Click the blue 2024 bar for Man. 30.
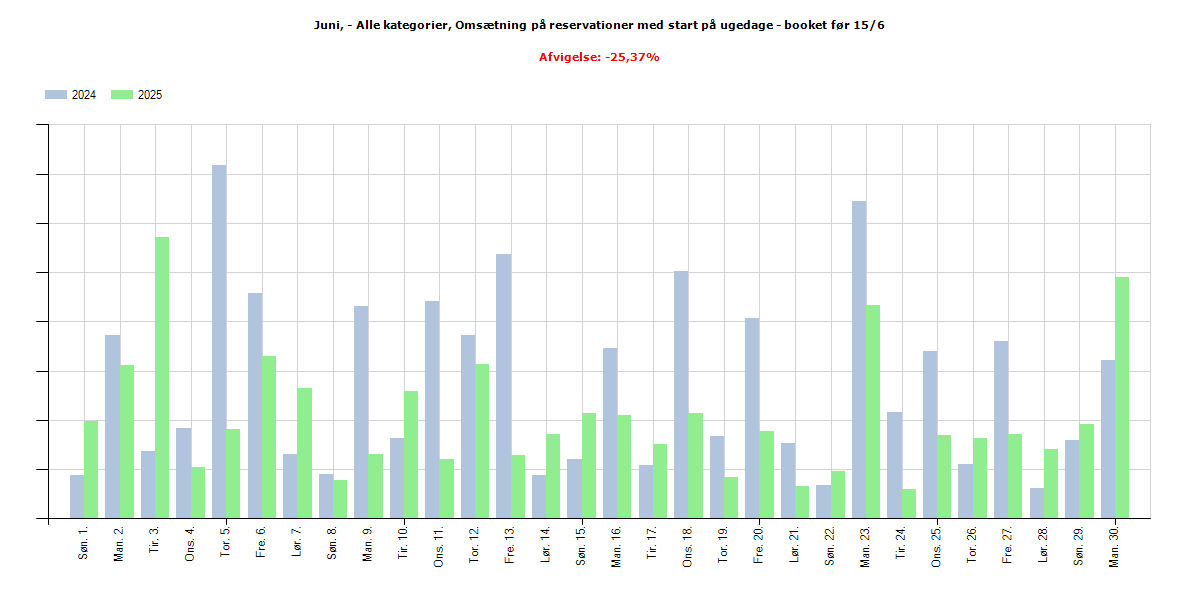The image size is (1200, 600). click(x=1107, y=439)
